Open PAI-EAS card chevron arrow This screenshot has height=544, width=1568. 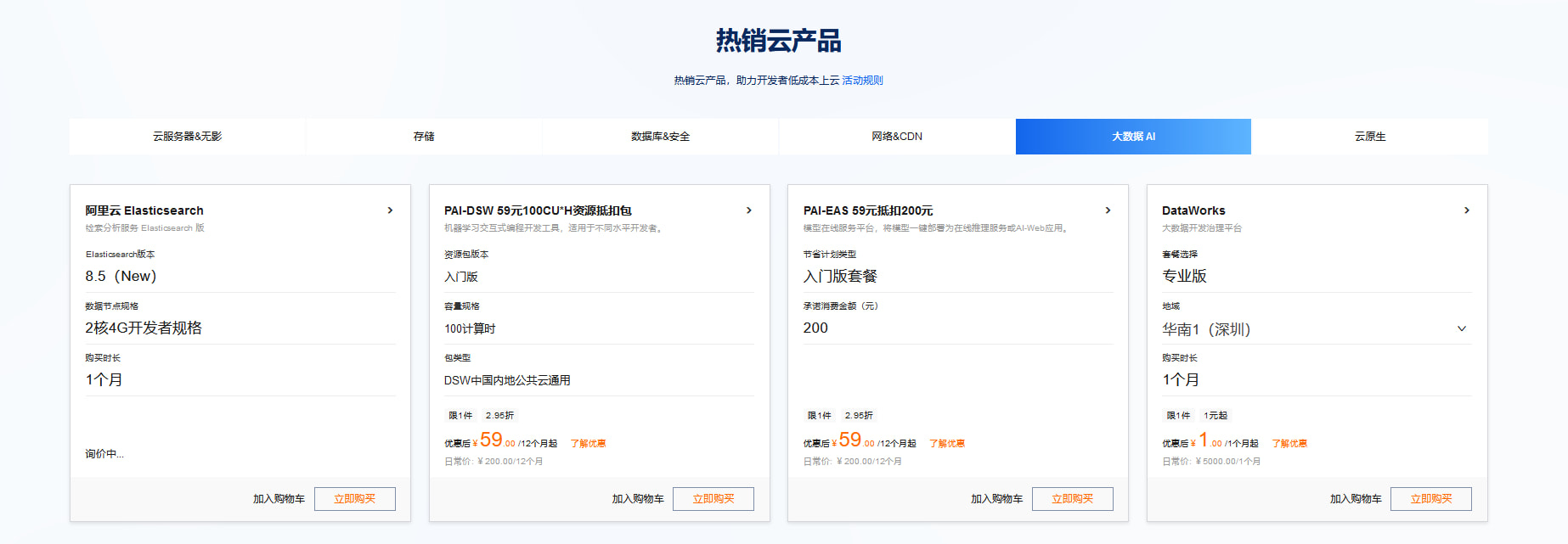tap(1108, 210)
